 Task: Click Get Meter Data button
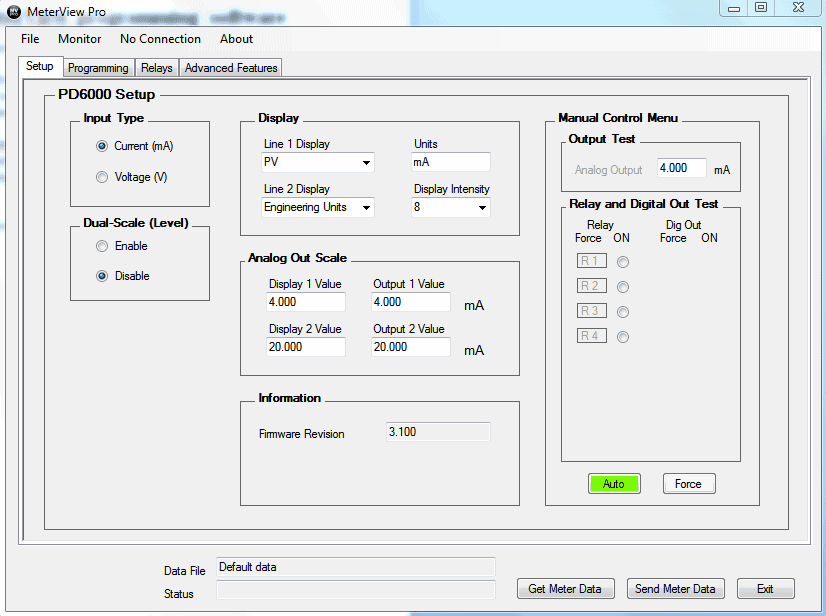click(x=565, y=589)
